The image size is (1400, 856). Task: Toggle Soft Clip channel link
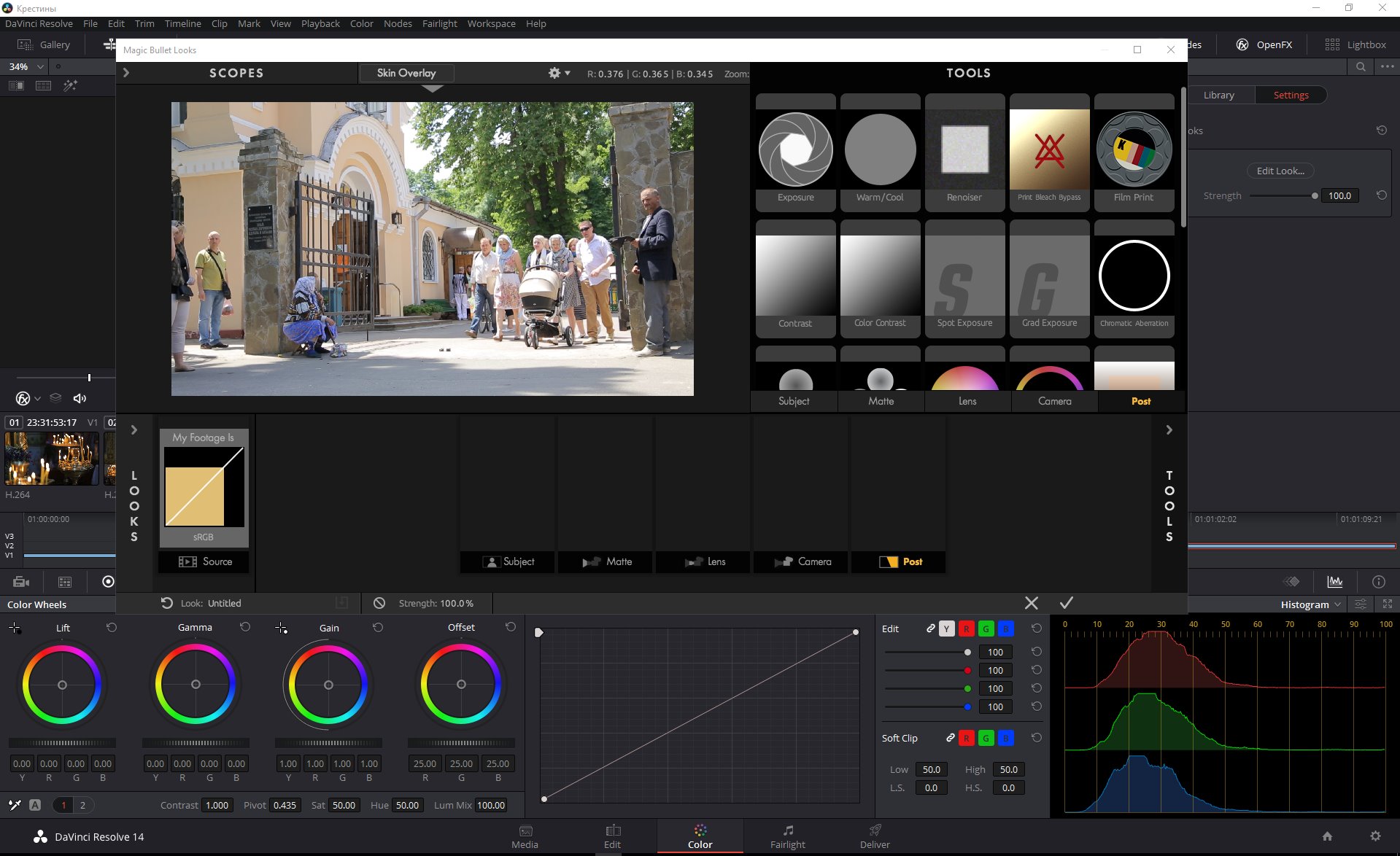point(951,738)
